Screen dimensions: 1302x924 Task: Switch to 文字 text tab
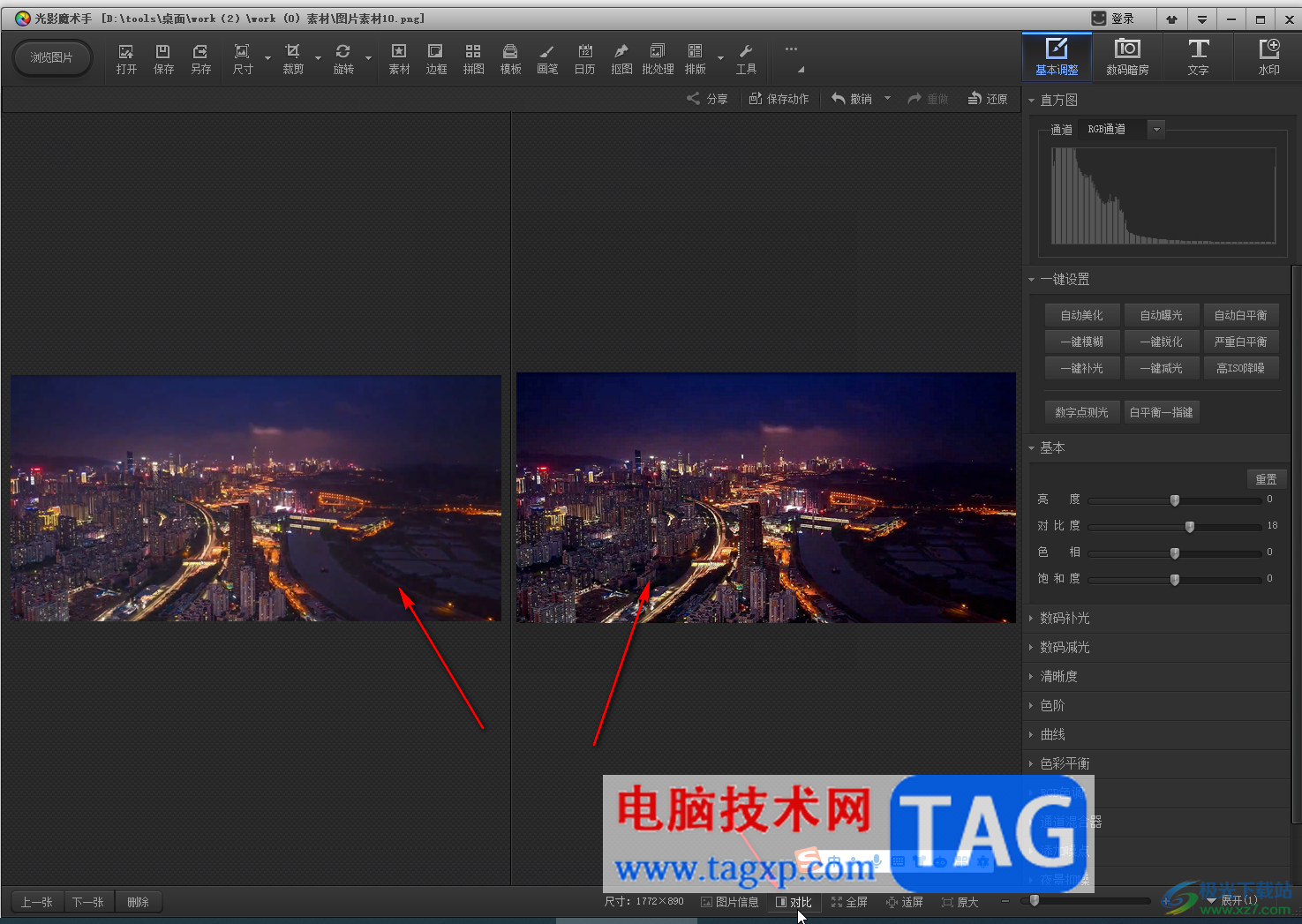(x=1198, y=57)
